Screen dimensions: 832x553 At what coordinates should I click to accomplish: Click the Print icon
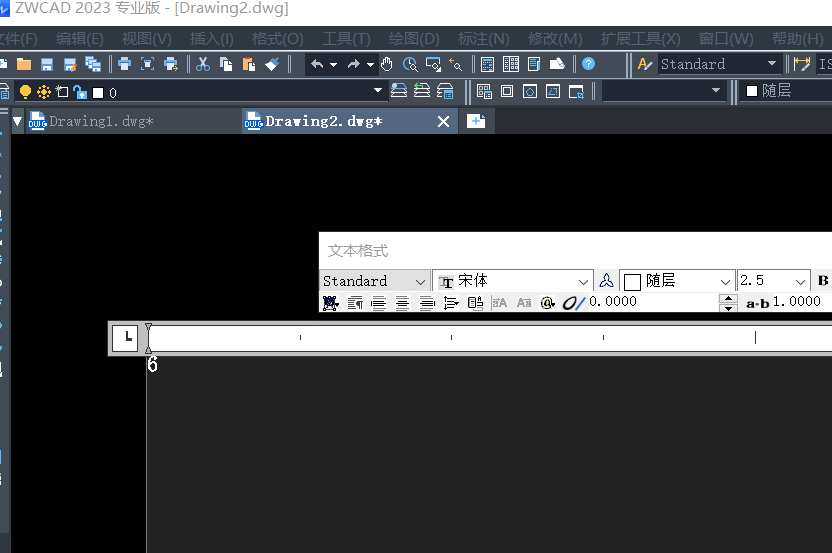pyautogui.click(x=124, y=64)
